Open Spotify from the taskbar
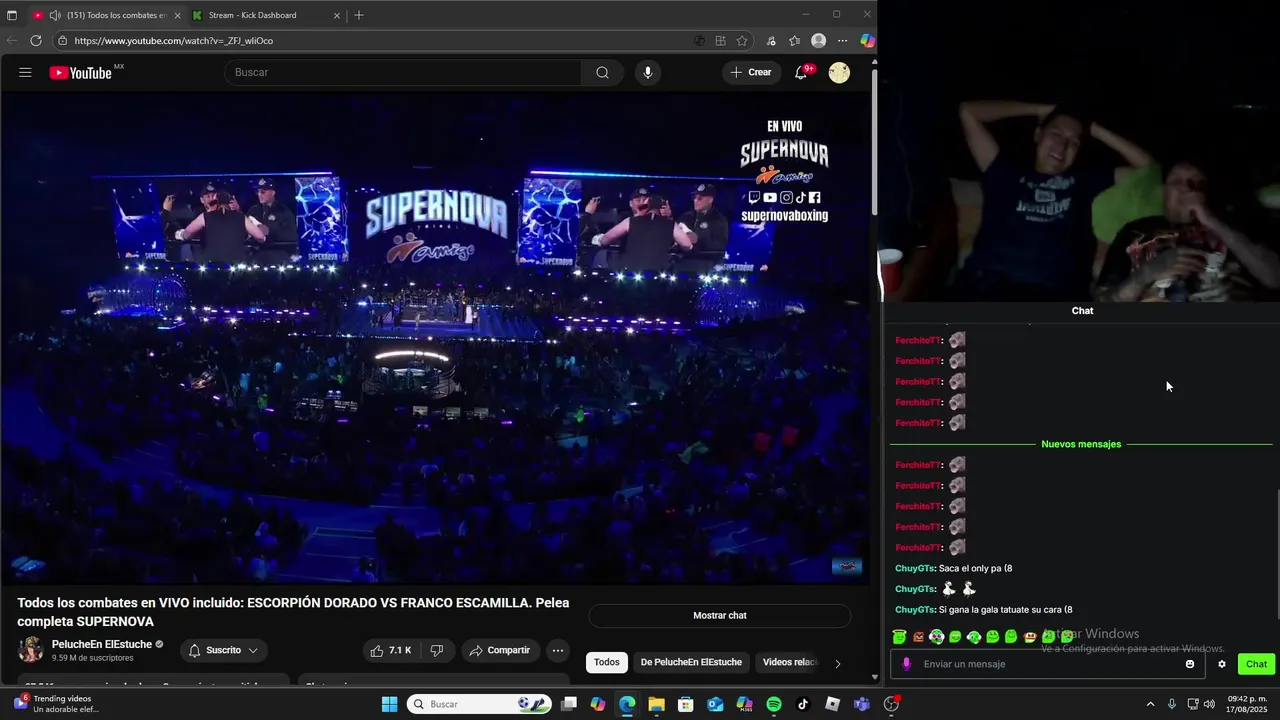 pyautogui.click(x=774, y=704)
